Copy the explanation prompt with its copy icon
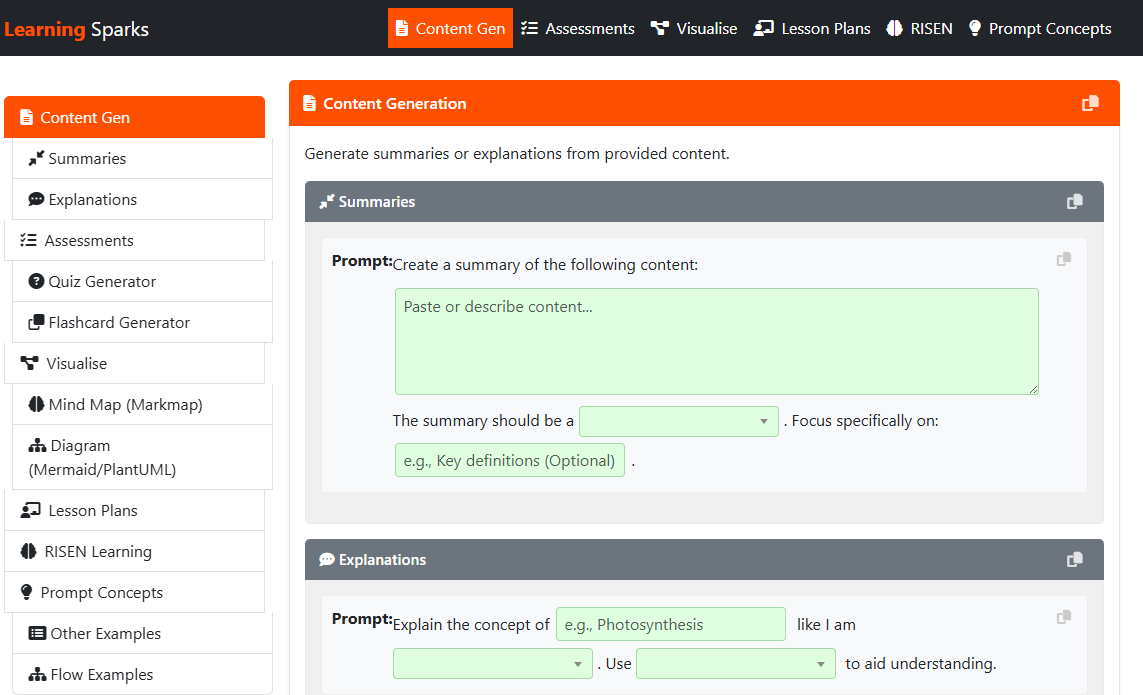1143x695 pixels. click(1064, 617)
